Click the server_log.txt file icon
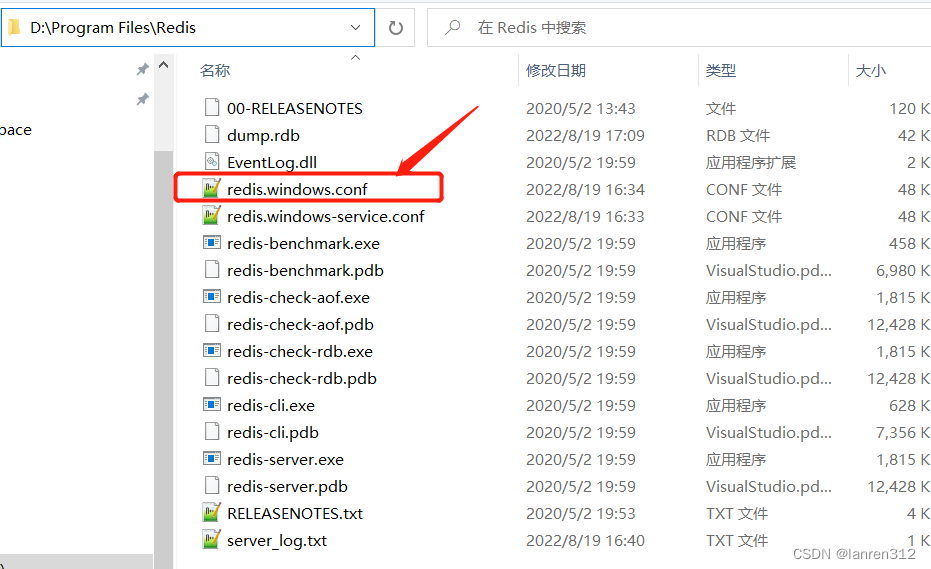 tap(211, 540)
